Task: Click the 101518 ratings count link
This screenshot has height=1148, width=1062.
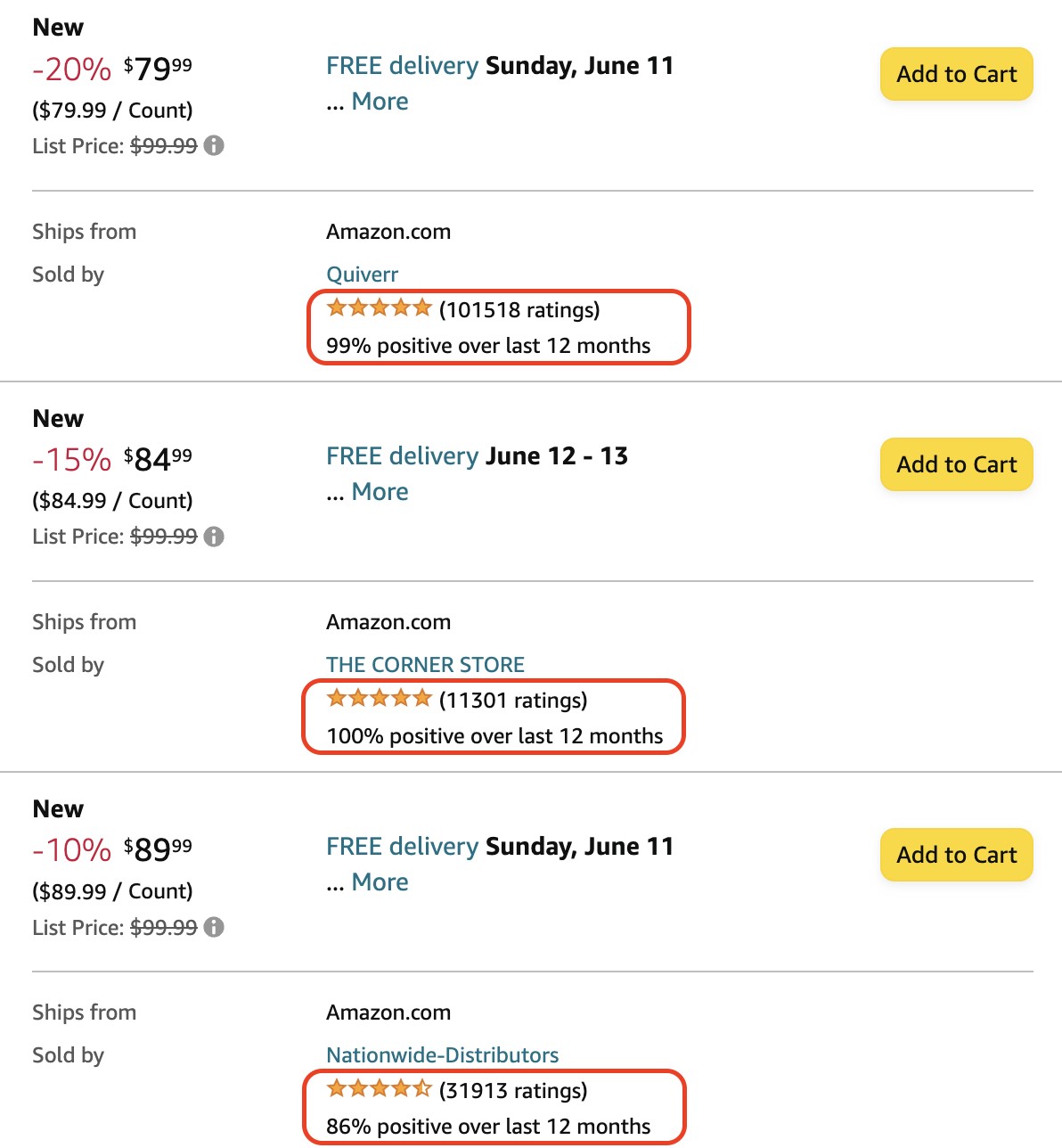Action: point(519,310)
